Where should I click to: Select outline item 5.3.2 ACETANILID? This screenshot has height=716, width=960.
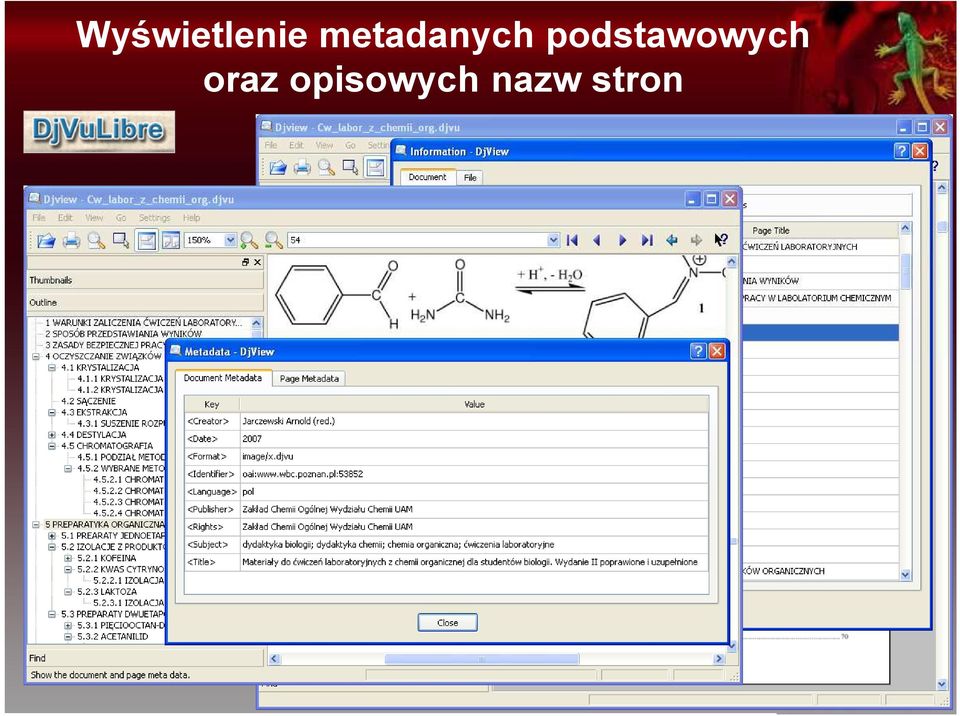112,637
